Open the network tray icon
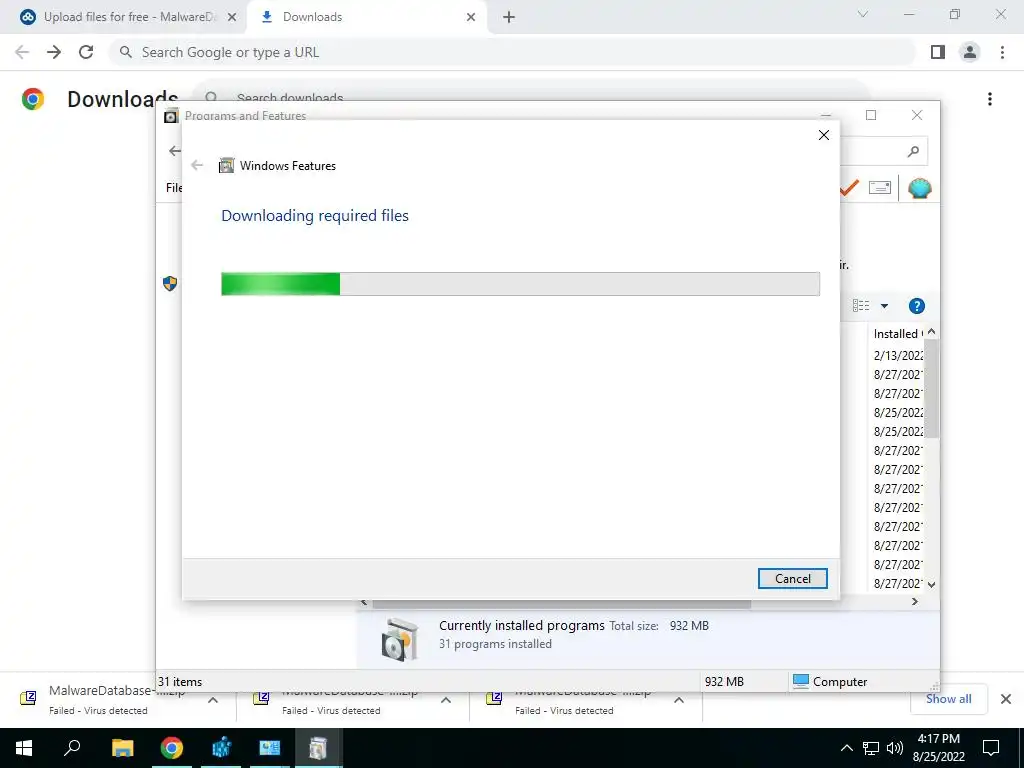Image resolution: width=1024 pixels, height=768 pixels. point(871,748)
